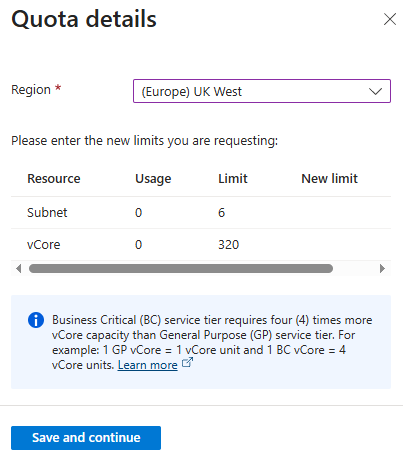The height and width of the screenshot is (460, 403).
Task: Click the New limit column header
Action: point(329,179)
